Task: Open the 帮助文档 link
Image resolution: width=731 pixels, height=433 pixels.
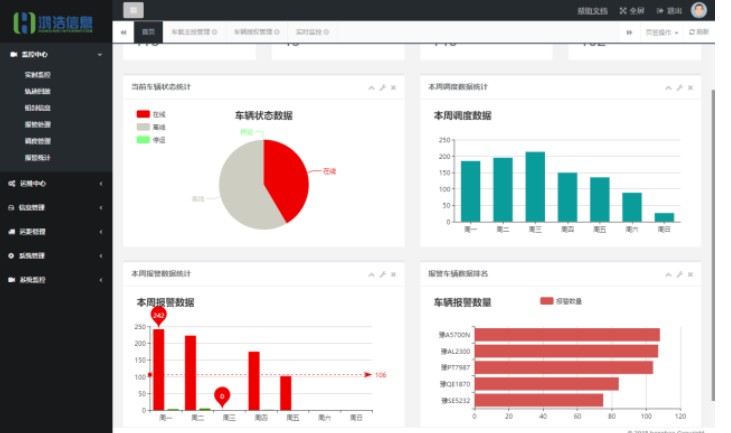Action: coord(592,11)
